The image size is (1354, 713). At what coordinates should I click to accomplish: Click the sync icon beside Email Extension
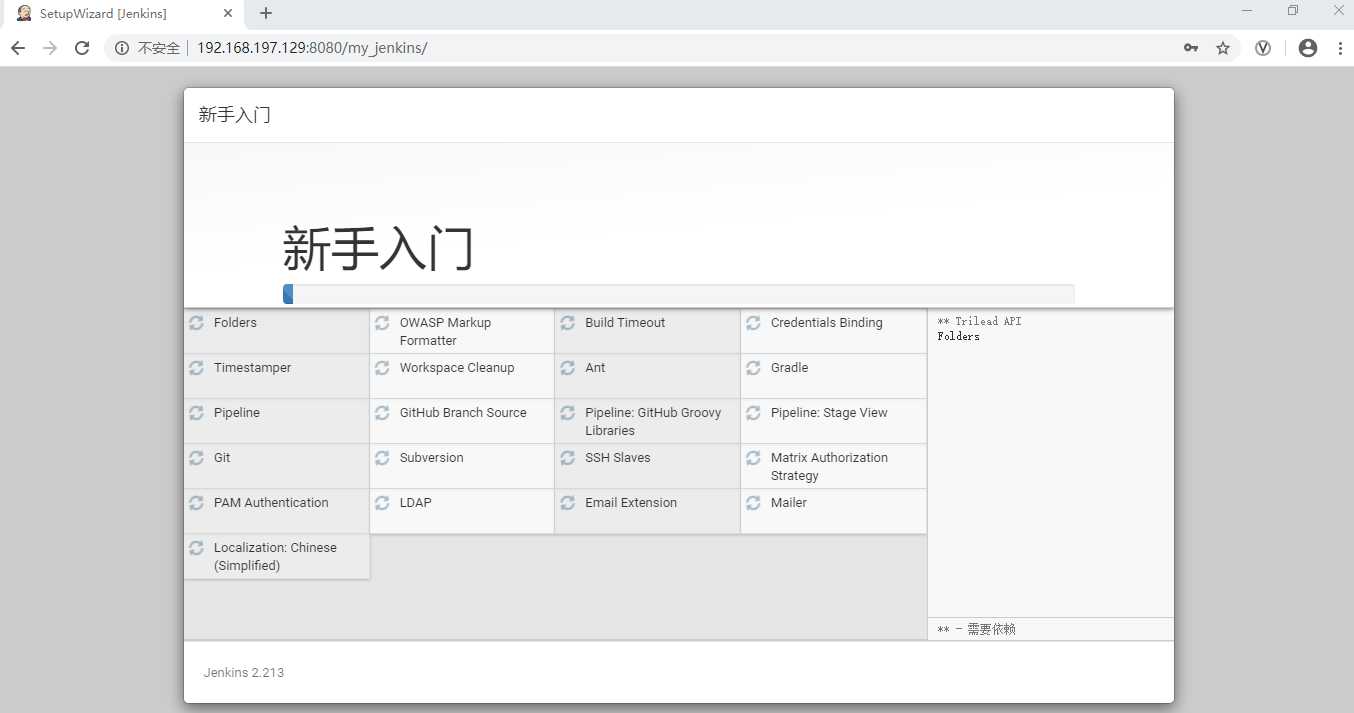point(568,503)
